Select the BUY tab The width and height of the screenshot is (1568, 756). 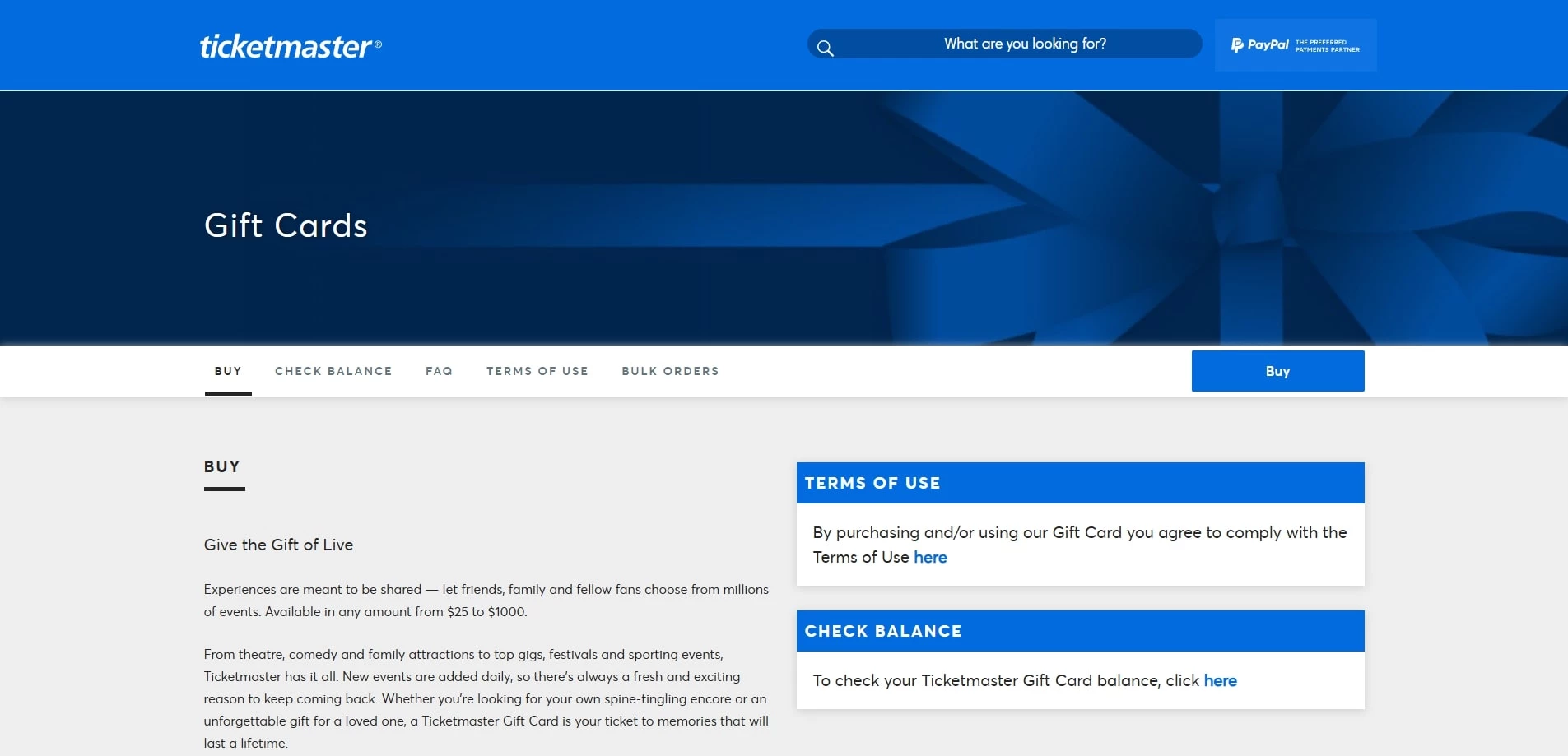[228, 371]
